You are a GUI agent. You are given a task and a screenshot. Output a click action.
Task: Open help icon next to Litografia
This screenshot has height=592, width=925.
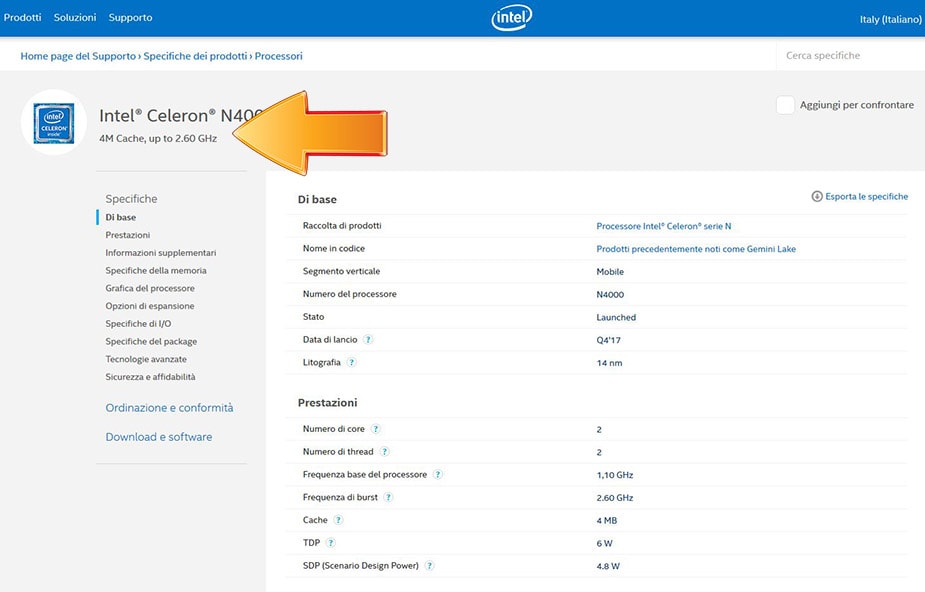pyautogui.click(x=352, y=363)
